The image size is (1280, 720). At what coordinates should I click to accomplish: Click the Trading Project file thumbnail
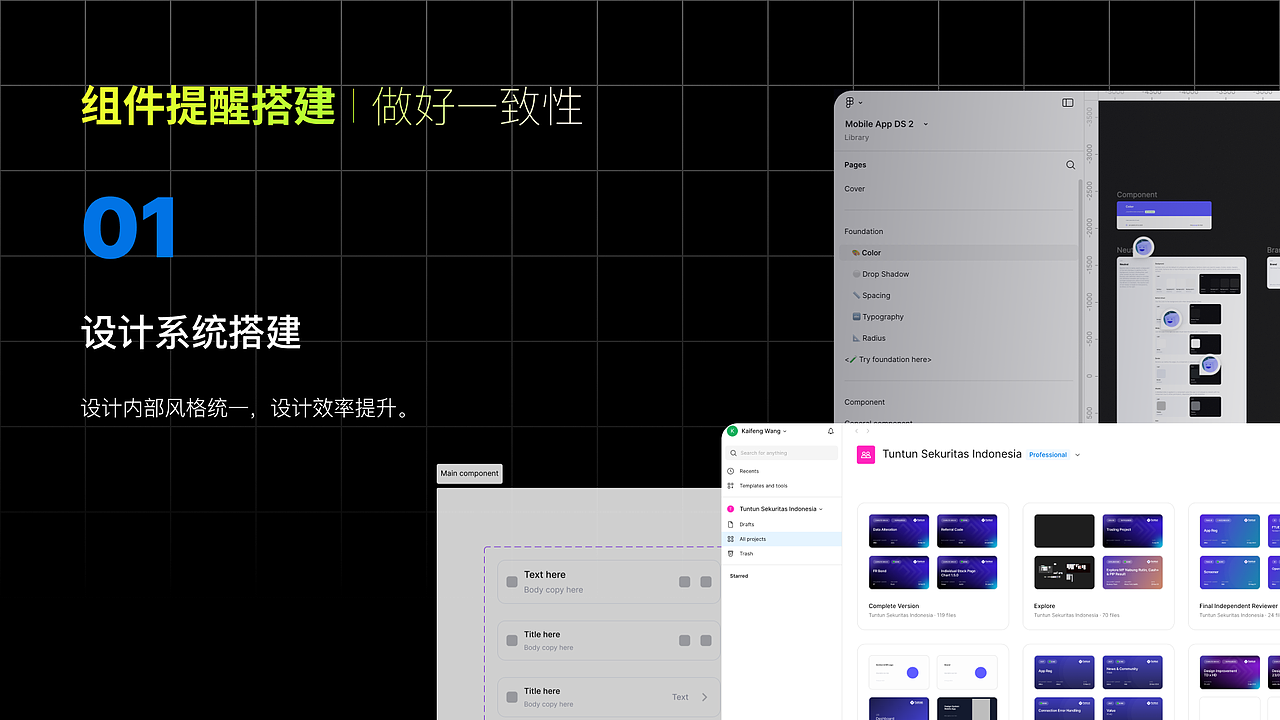(1133, 531)
